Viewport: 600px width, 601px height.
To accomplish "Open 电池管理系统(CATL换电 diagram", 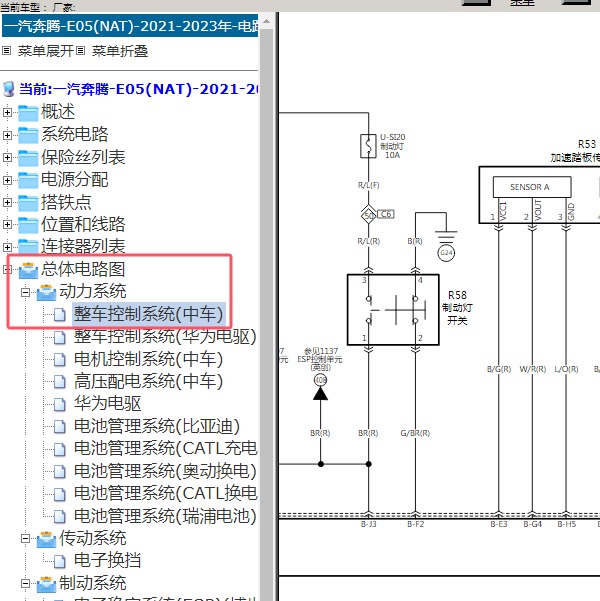I will tap(166, 493).
